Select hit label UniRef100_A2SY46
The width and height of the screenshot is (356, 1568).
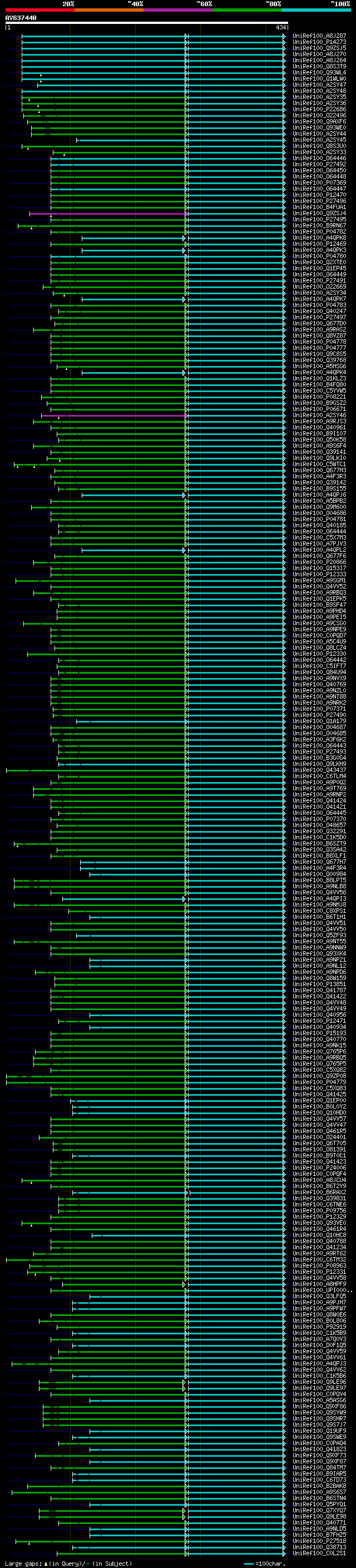[319, 415]
